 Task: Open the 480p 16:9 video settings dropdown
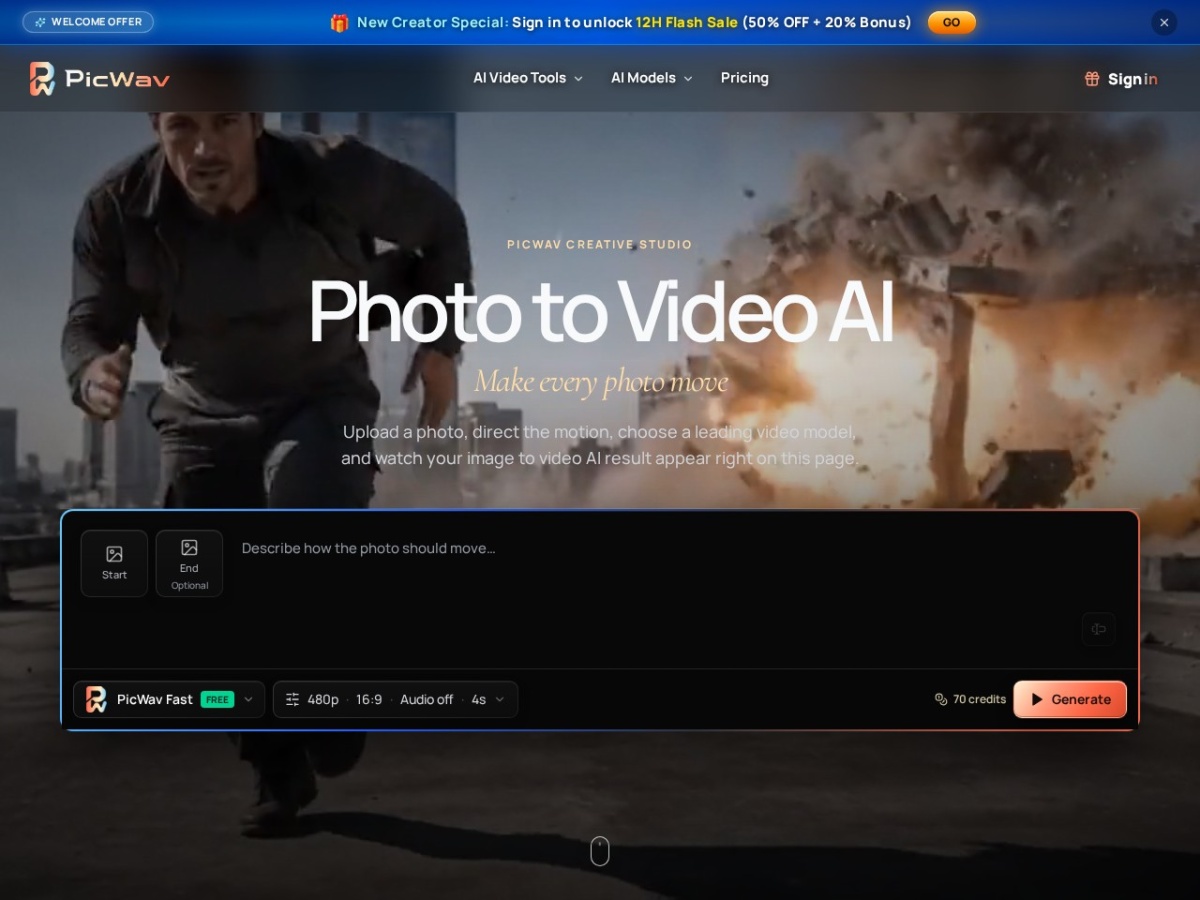pos(395,699)
